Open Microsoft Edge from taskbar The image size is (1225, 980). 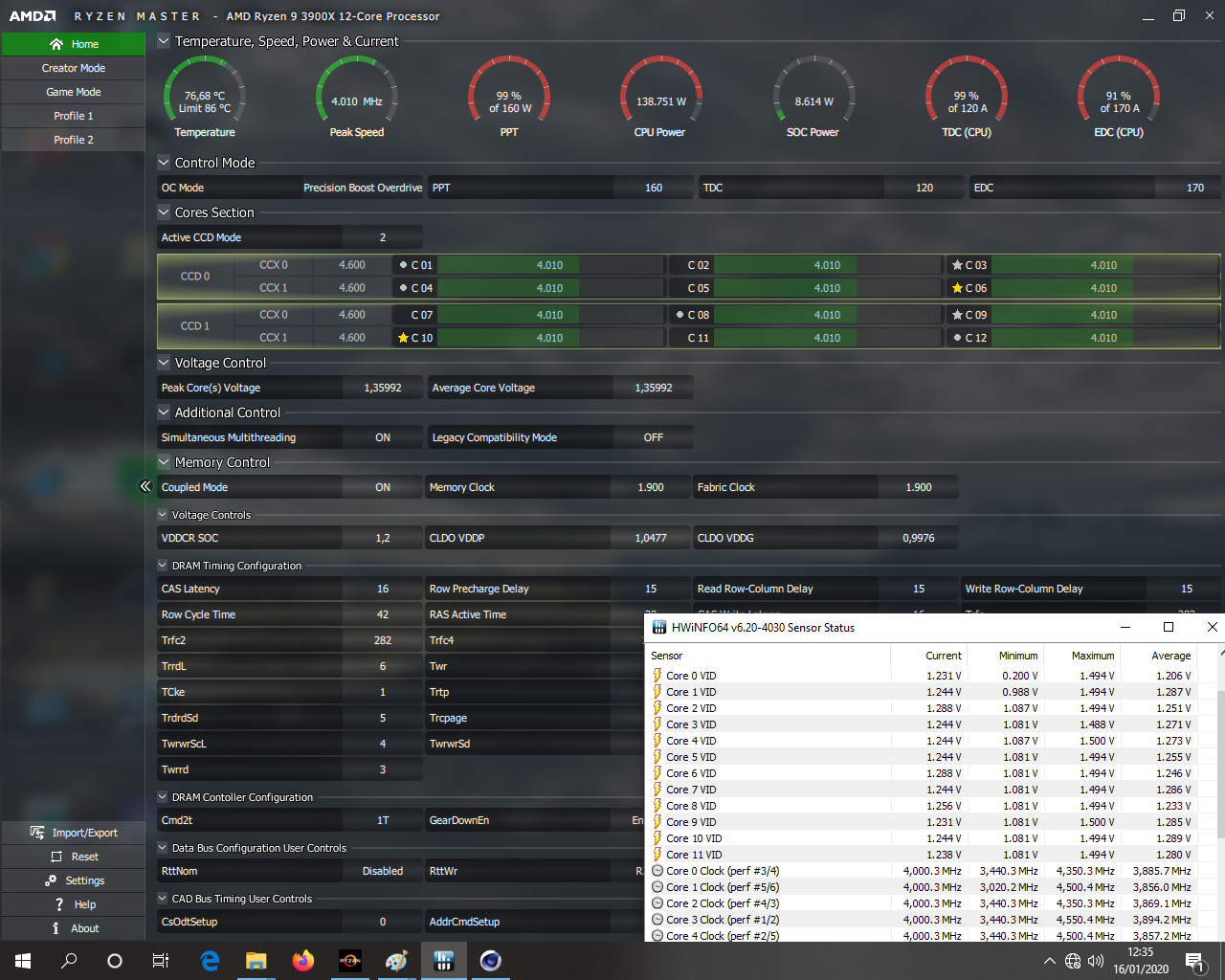pyautogui.click(x=210, y=961)
